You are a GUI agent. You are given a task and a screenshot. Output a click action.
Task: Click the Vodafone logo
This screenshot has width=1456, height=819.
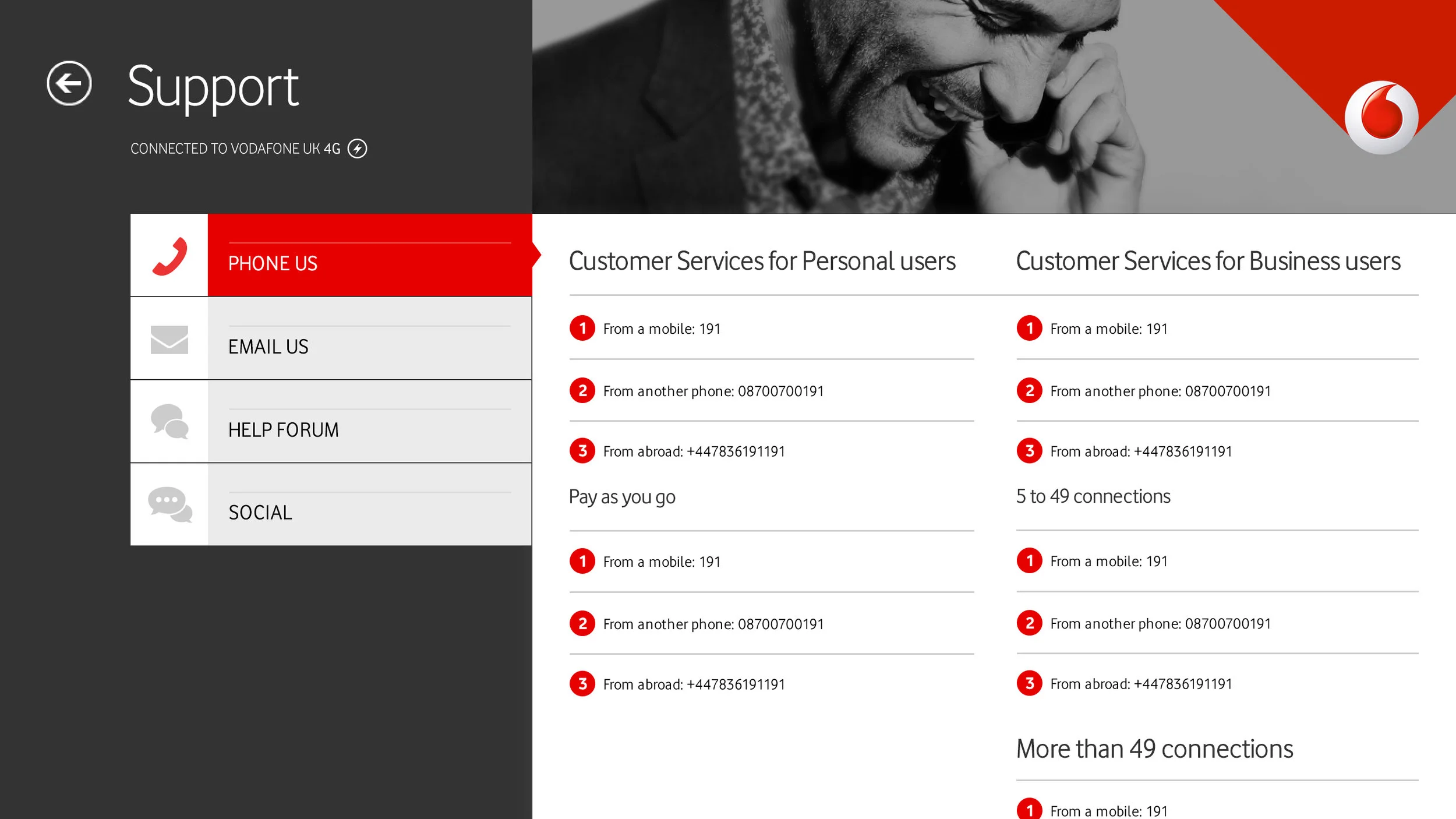pyautogui.click(x=1381, y=117)
